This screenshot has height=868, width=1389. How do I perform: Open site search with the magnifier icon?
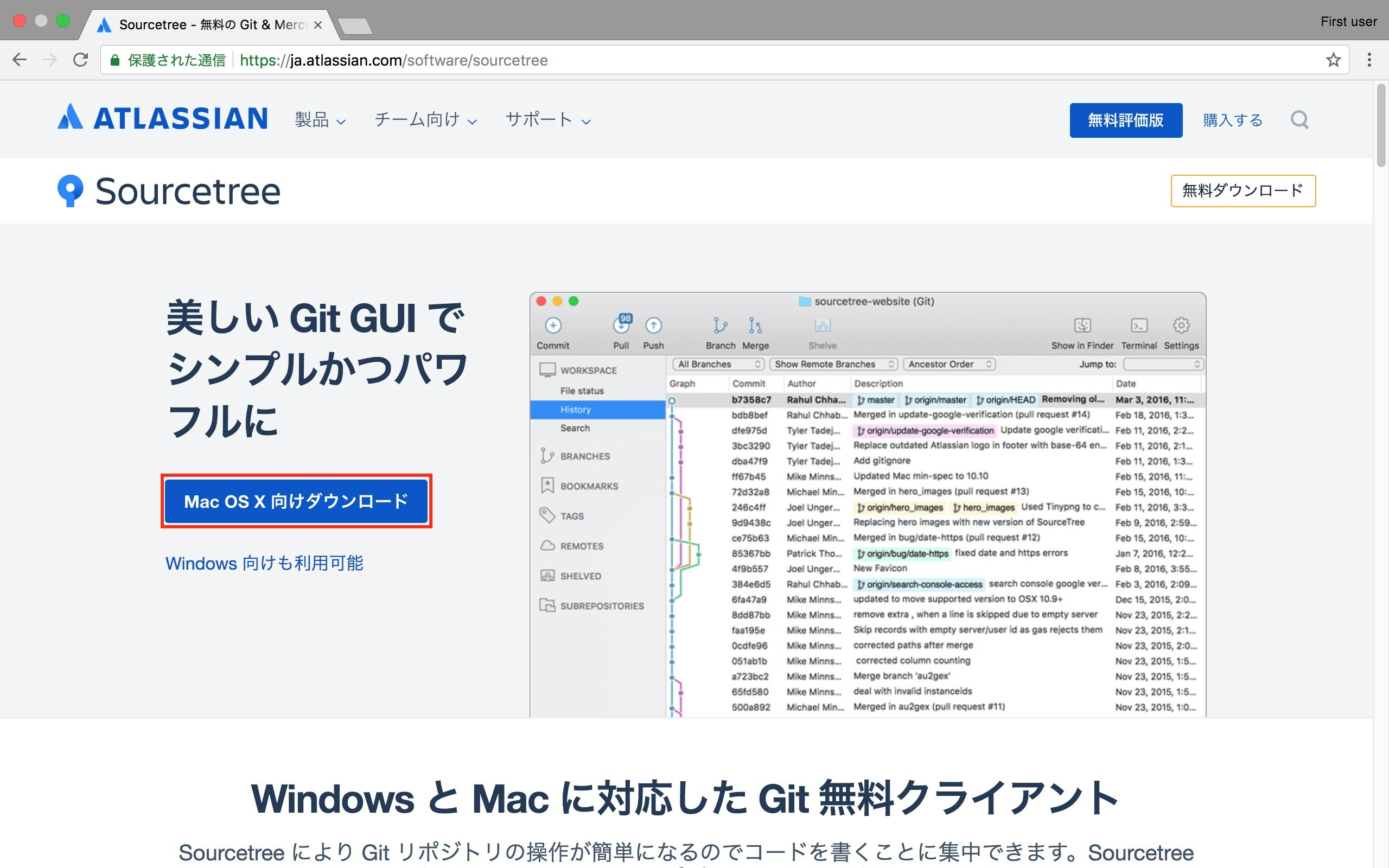(x=1300, y=120)
